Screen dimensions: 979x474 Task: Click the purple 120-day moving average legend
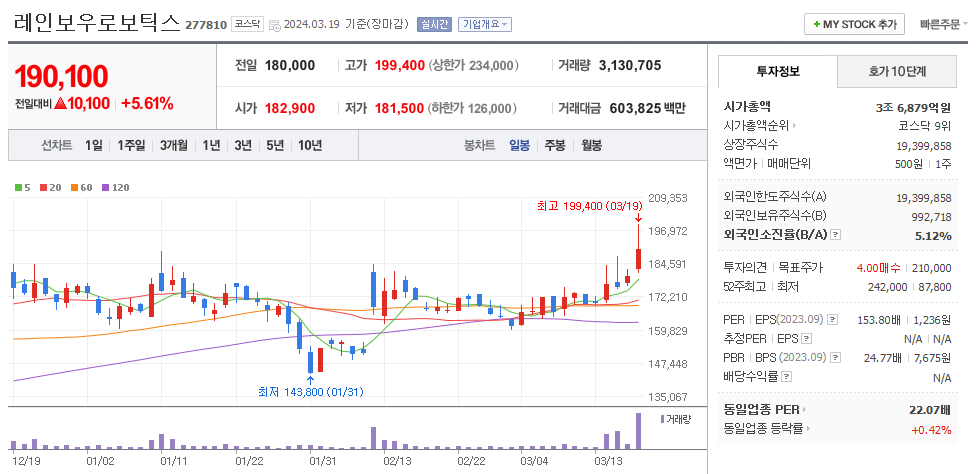point(115,187)
